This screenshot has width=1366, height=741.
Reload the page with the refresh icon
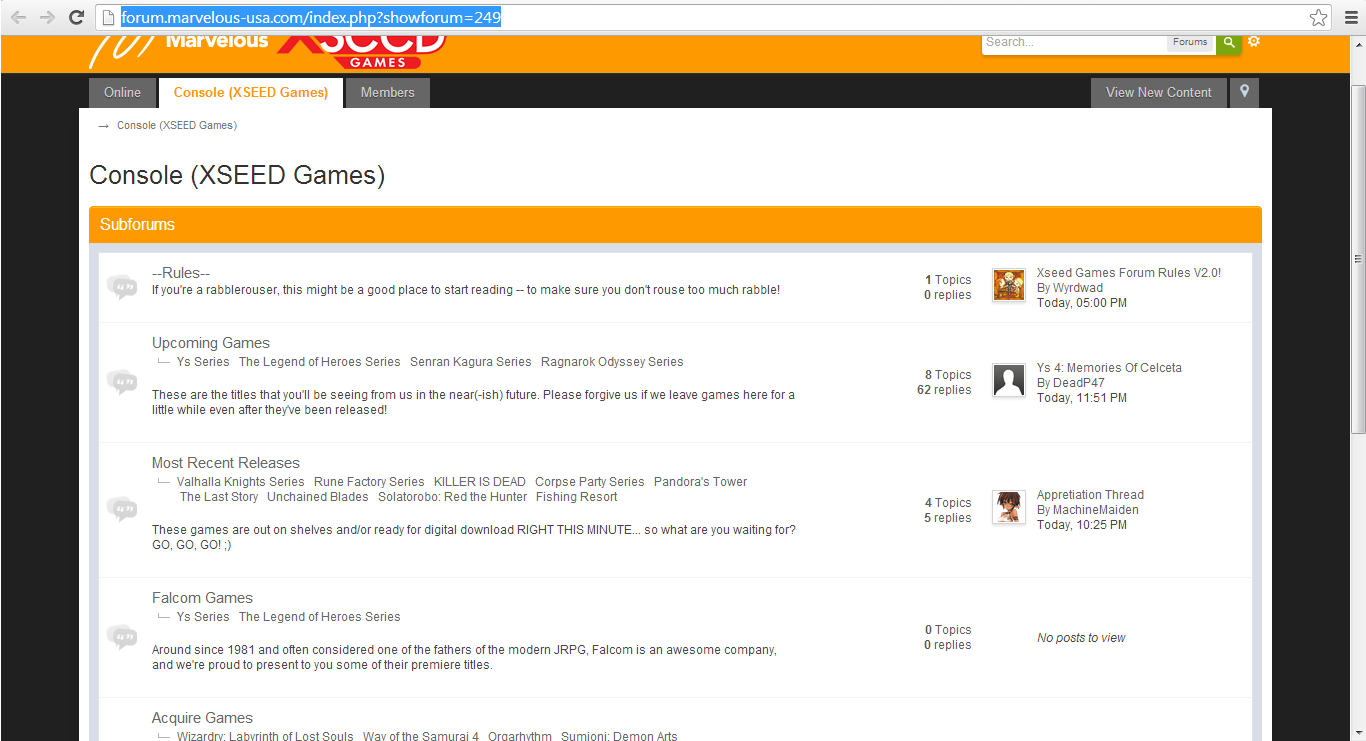coord(76,17)
